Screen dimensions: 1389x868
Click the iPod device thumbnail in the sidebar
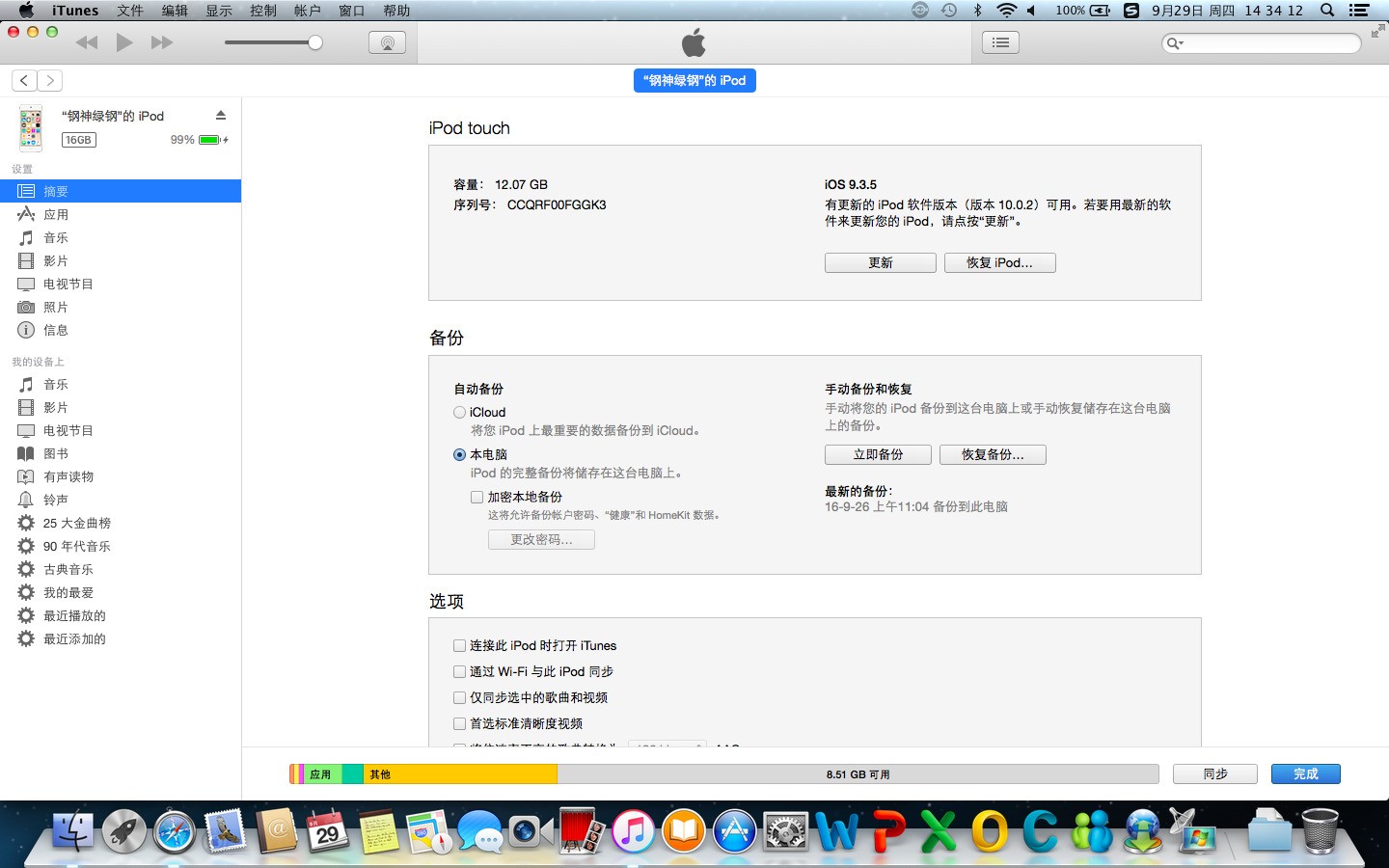click(31, 128)
